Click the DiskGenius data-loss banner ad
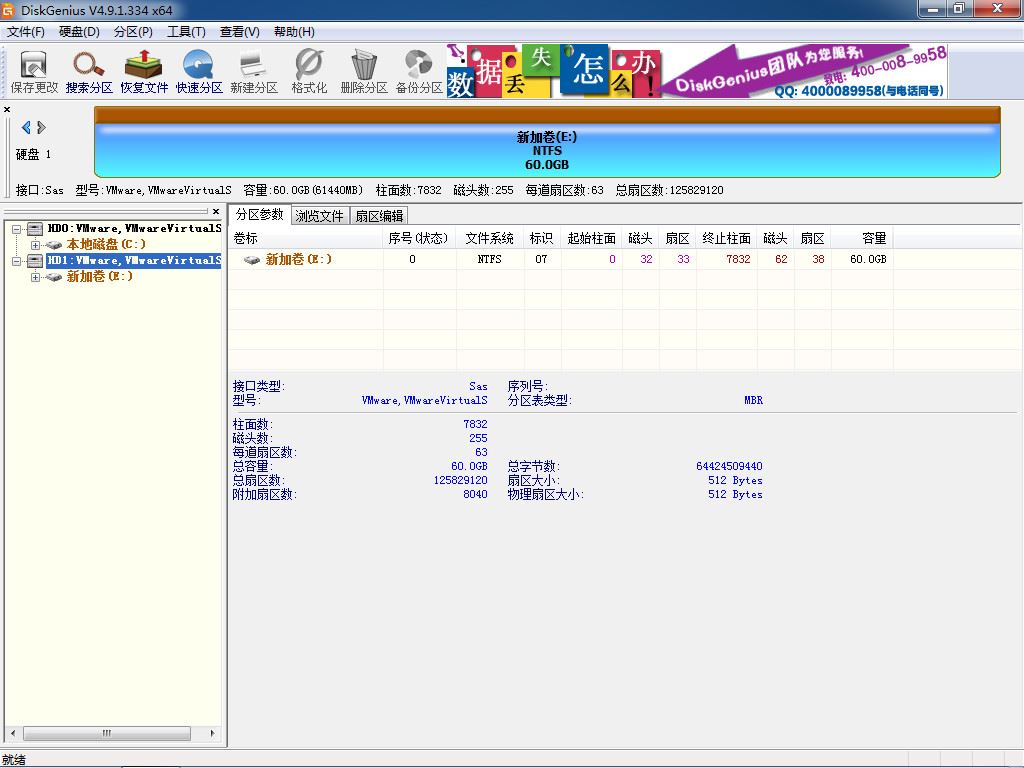 tap(697, 71)
